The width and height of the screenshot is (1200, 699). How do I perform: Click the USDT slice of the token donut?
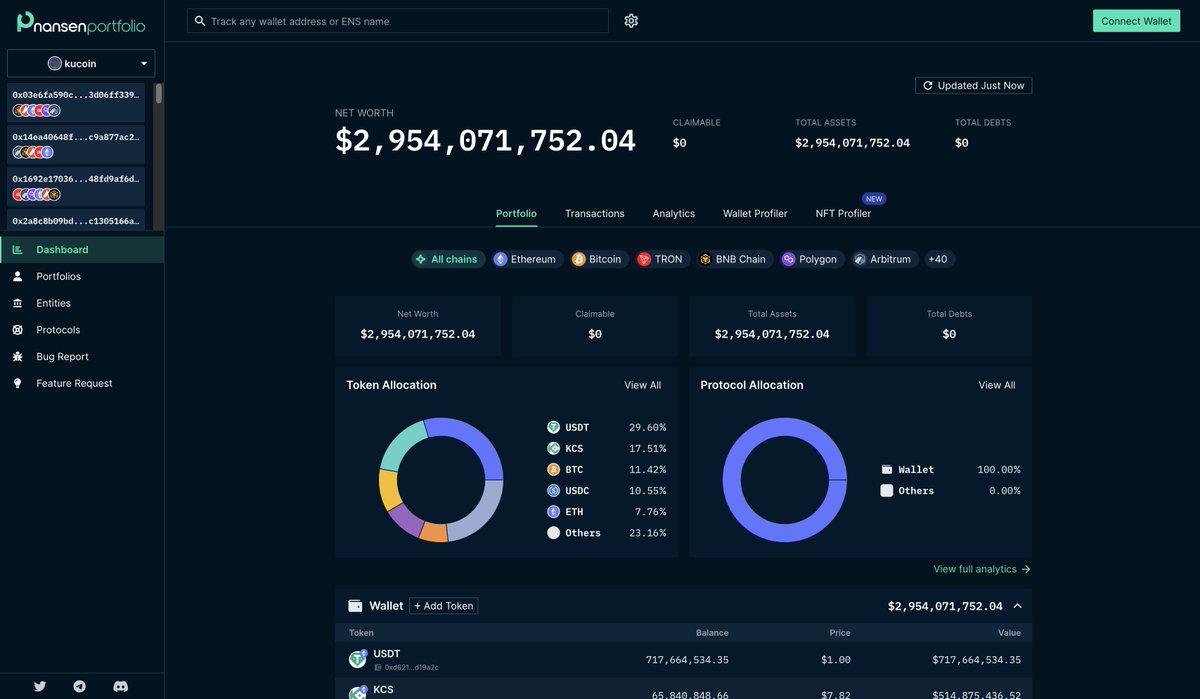coord(479,438)
